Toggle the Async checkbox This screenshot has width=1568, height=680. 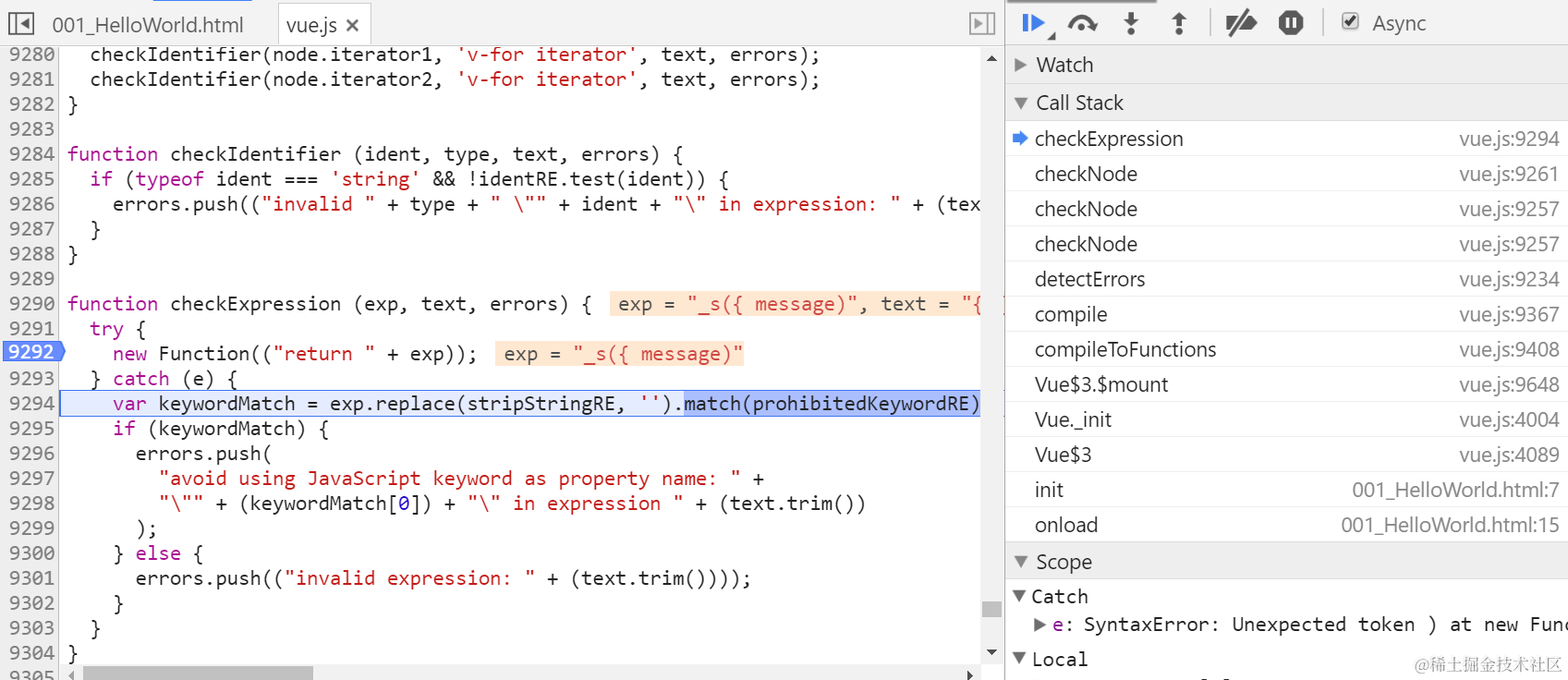point(1350,21)
